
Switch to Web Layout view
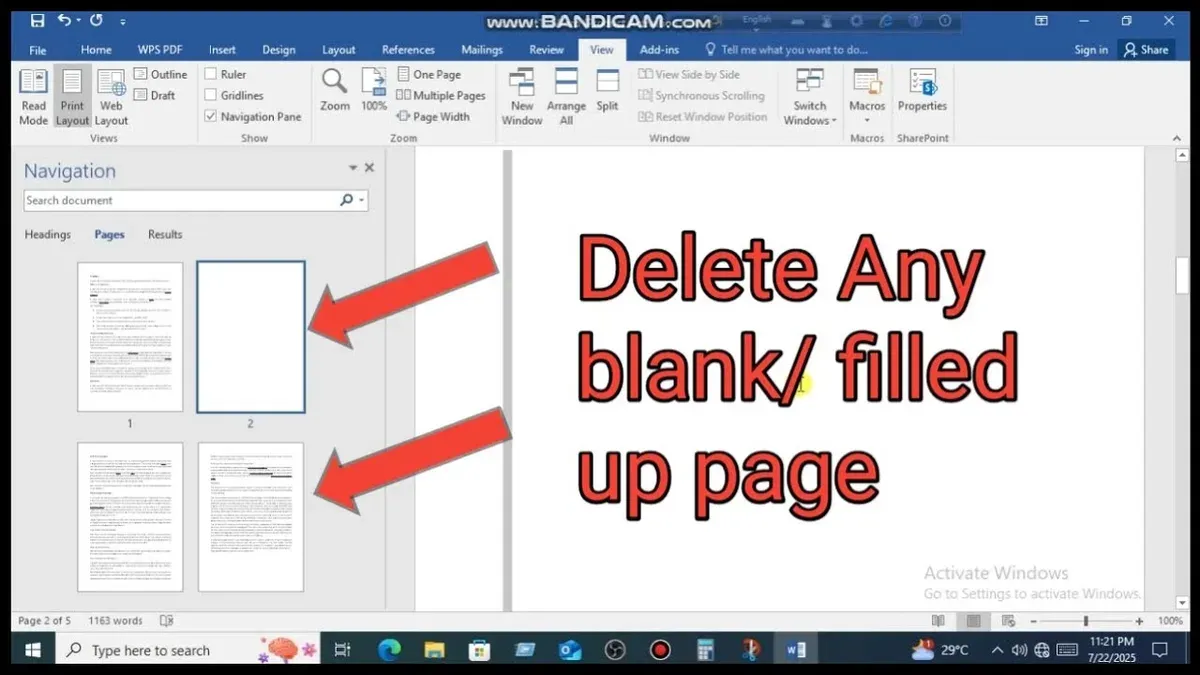(111, 97)
